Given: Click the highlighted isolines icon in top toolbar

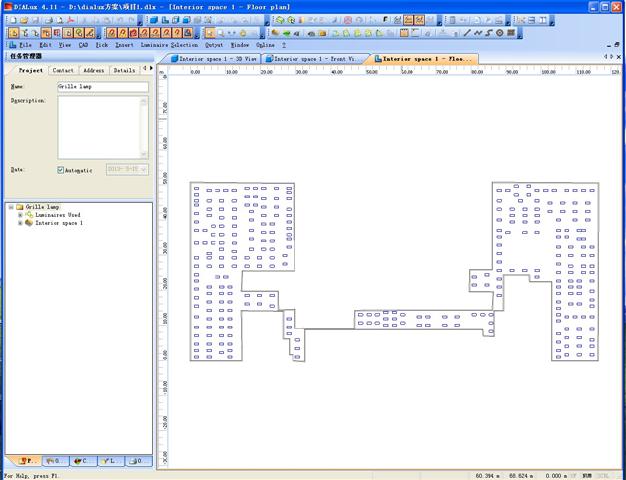Looking at the screenshot, I should point(408,20).
